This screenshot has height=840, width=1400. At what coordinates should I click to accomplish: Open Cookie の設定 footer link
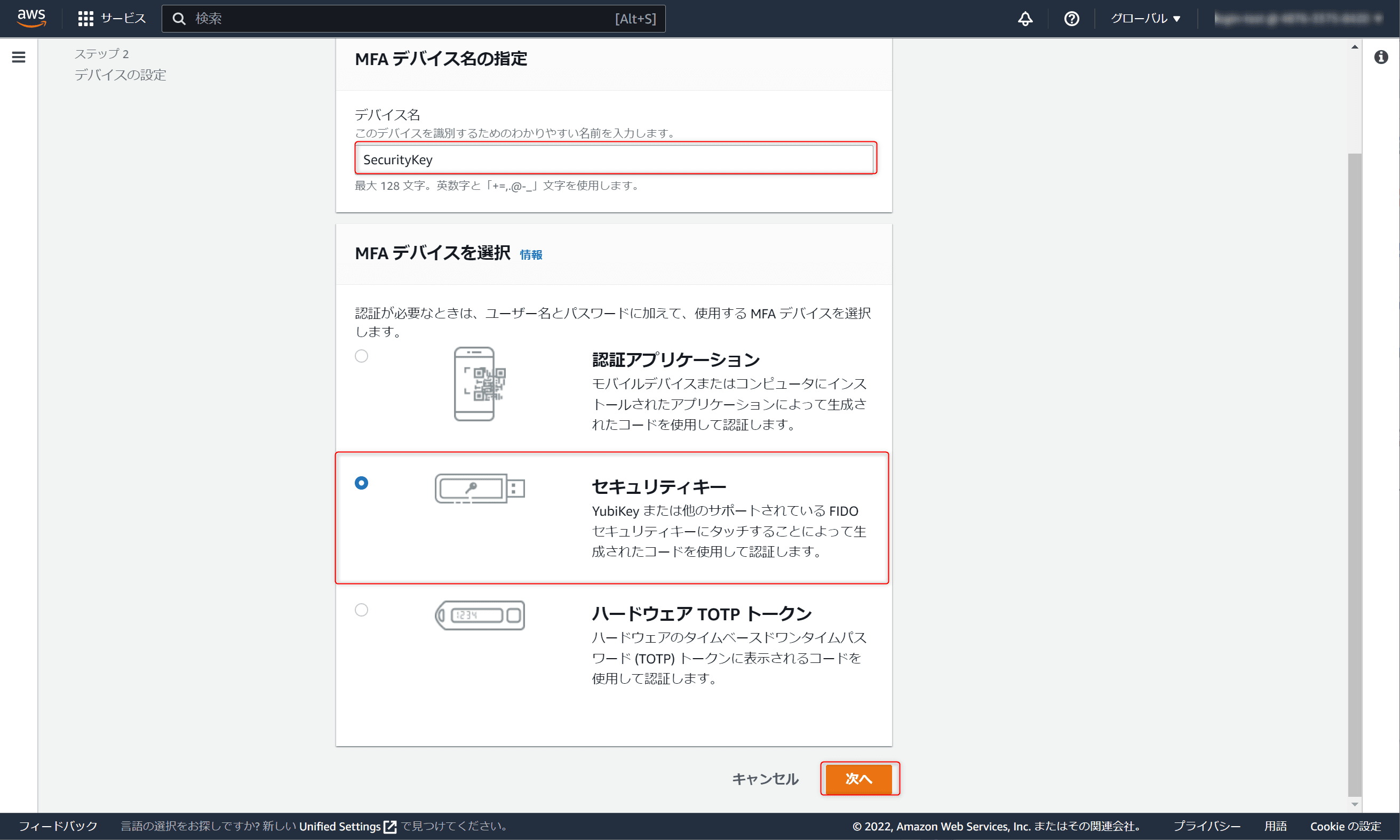pyautogui.click(x=1345, y=826)
